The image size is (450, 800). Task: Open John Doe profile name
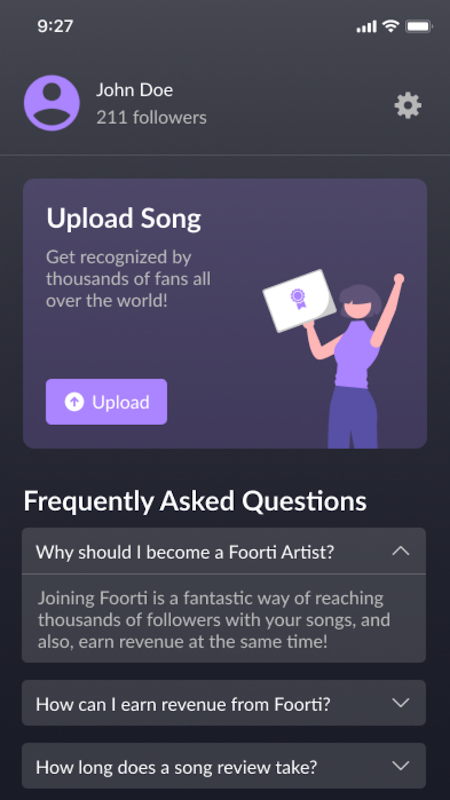click(135, 90)
